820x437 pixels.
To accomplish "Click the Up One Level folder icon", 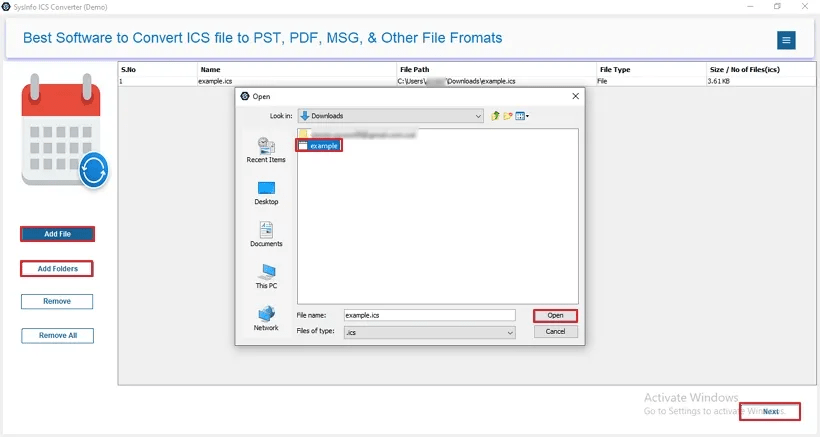I will [x=495, y=116].
